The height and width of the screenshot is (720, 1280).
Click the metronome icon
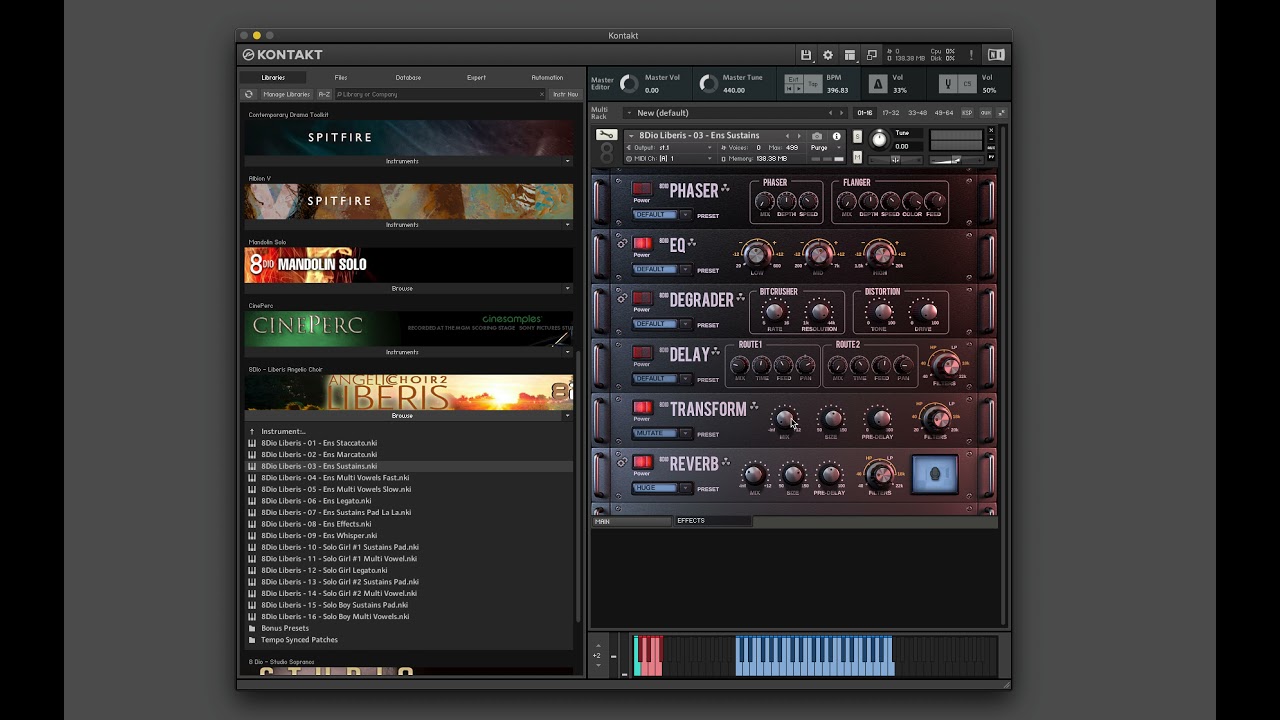tap(878, 84)
